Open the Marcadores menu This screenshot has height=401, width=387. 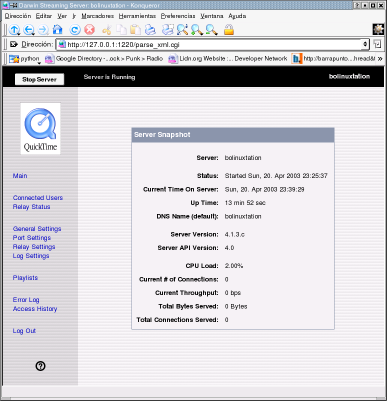coord(98,16)
